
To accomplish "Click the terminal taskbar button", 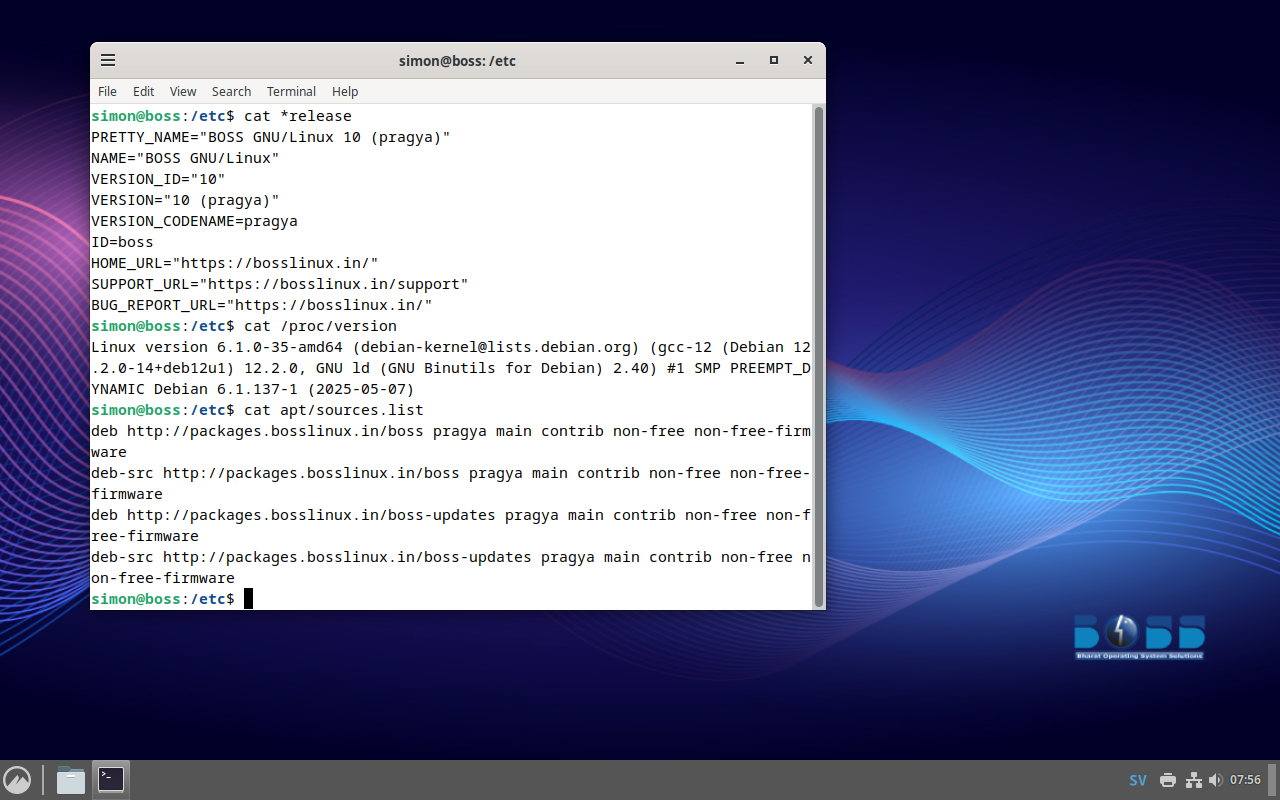I will [x=111, y=780].
